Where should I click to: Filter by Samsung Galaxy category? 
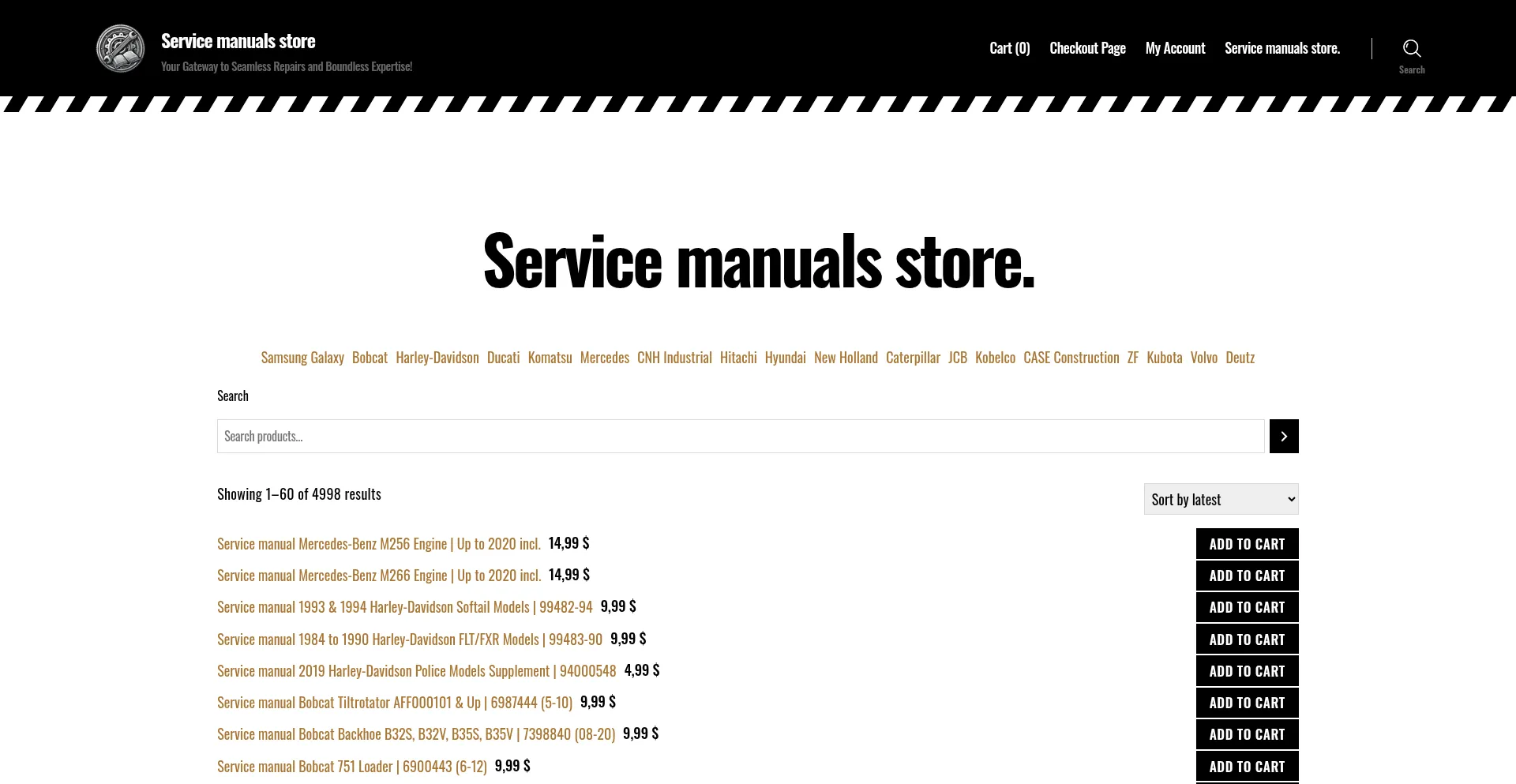tap(302, 358)
